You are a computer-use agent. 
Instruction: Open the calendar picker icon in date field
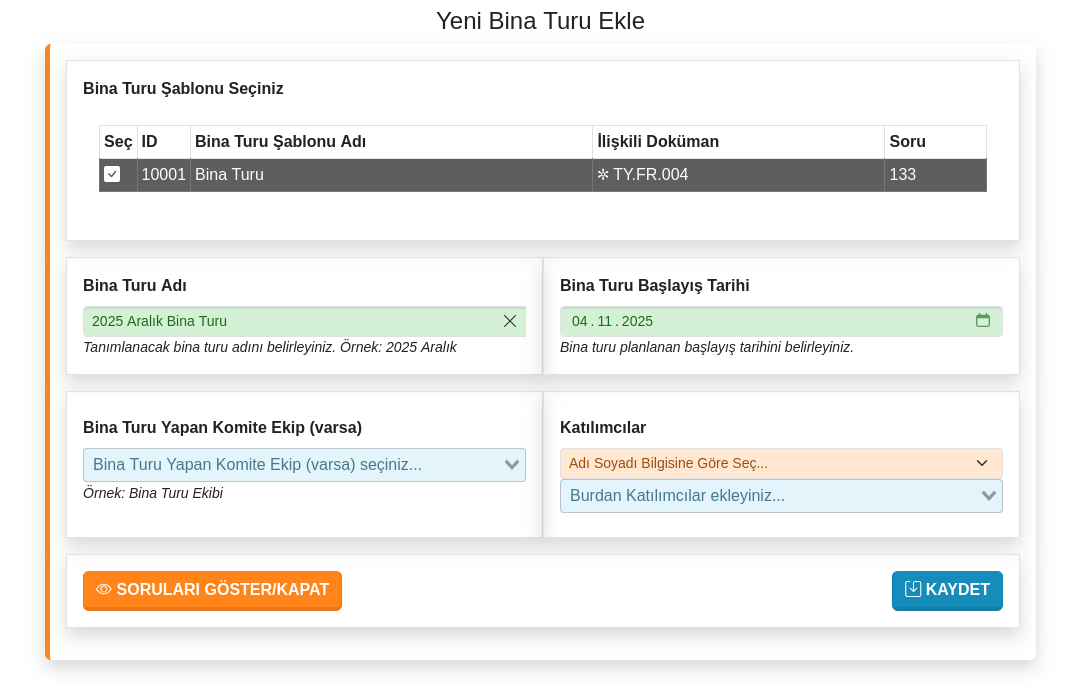tap(983, 320)
